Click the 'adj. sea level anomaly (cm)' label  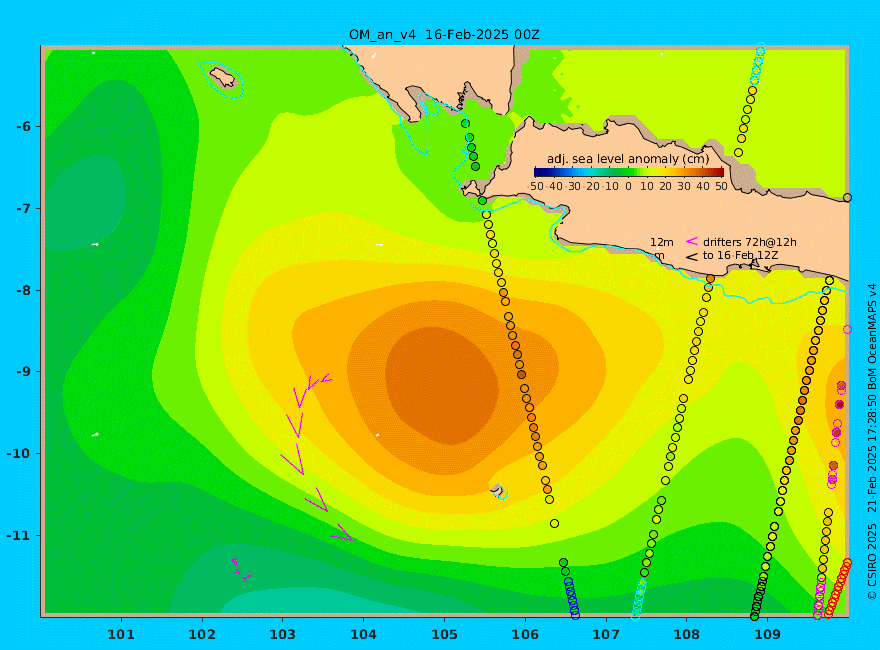click(x=628, y=159)
